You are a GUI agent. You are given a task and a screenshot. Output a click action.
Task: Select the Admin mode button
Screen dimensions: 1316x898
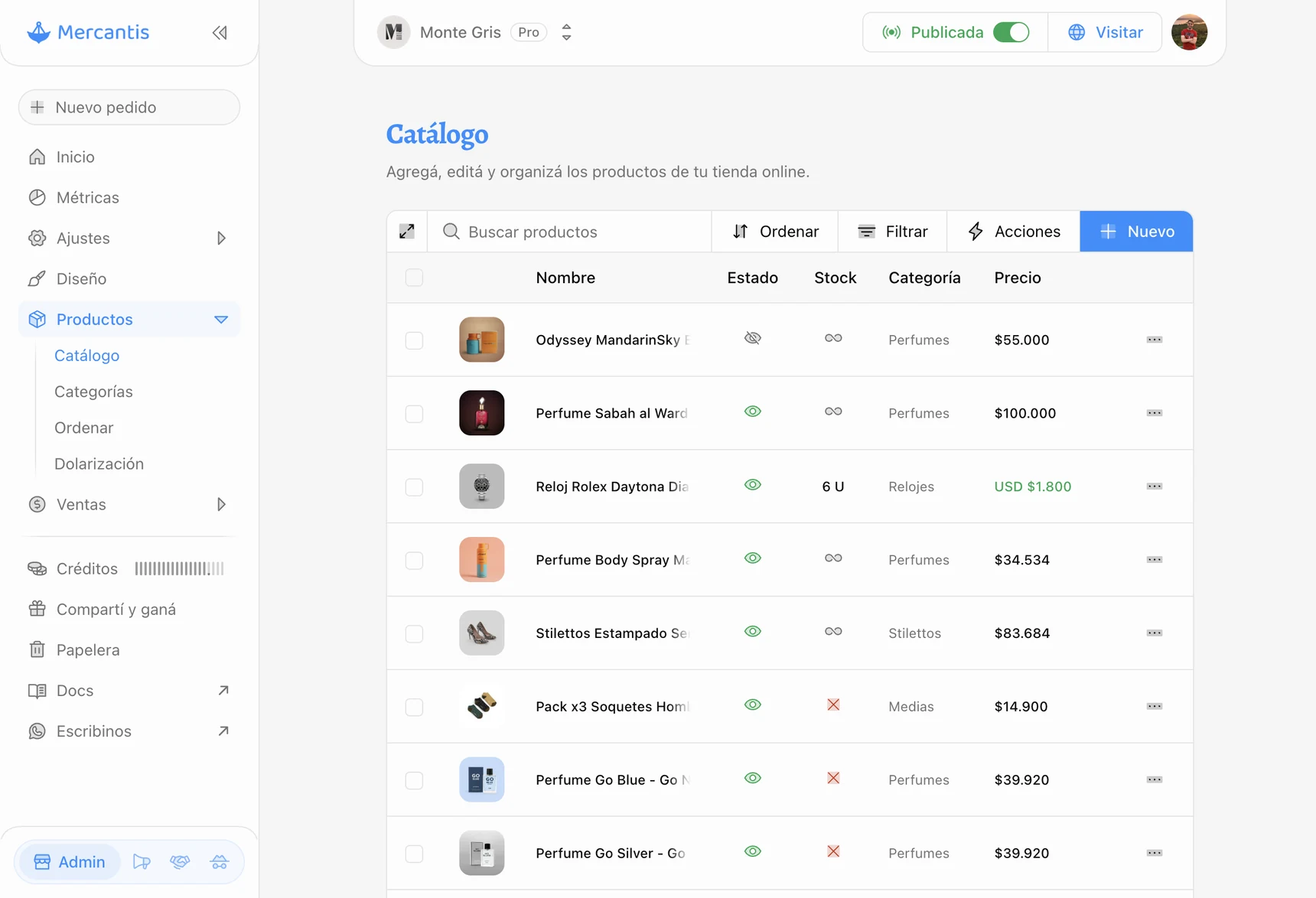tap(70, 862)
